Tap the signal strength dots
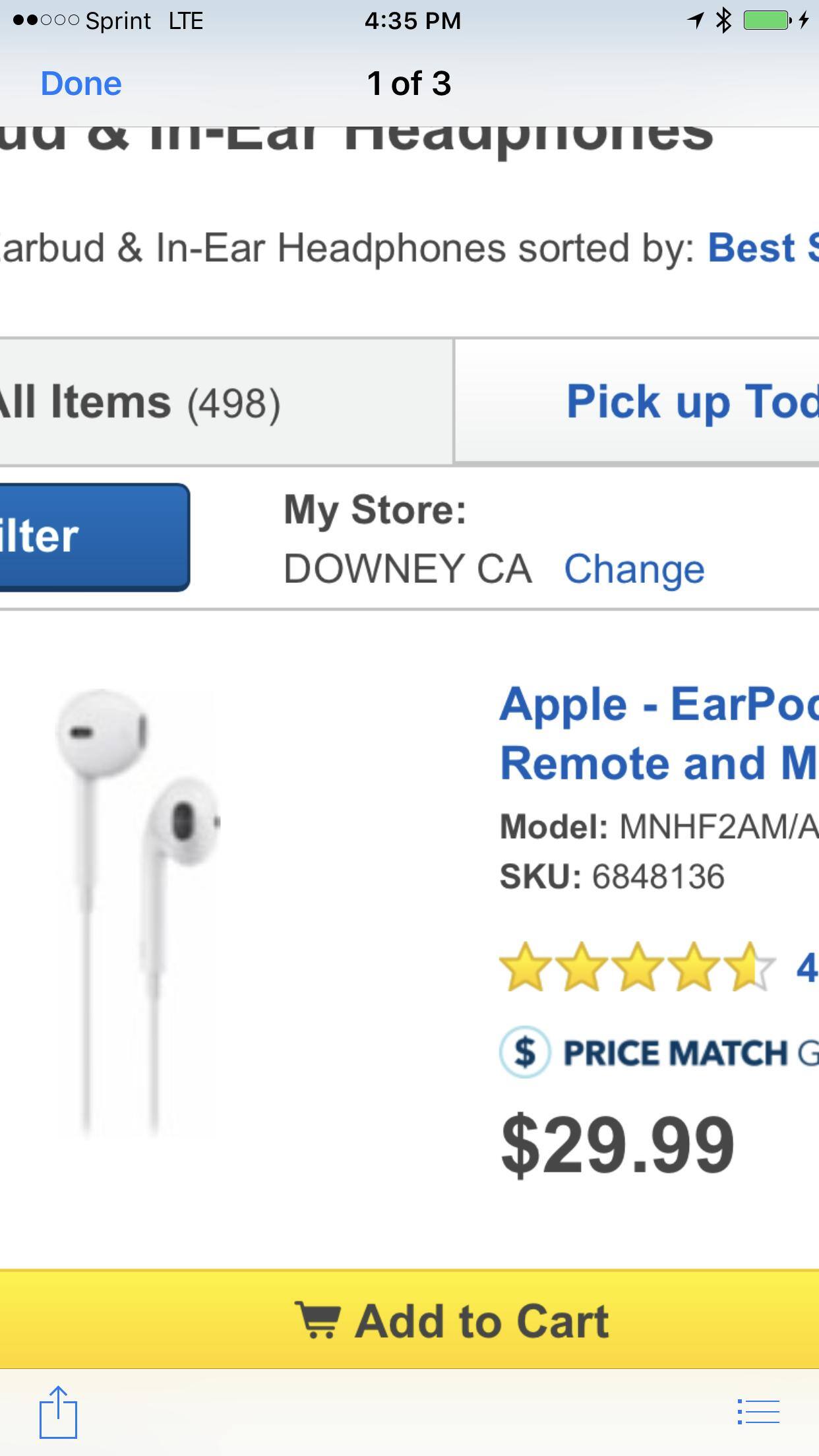Image resolution: width=819 pixels, height=1456 pixels. 46,20
